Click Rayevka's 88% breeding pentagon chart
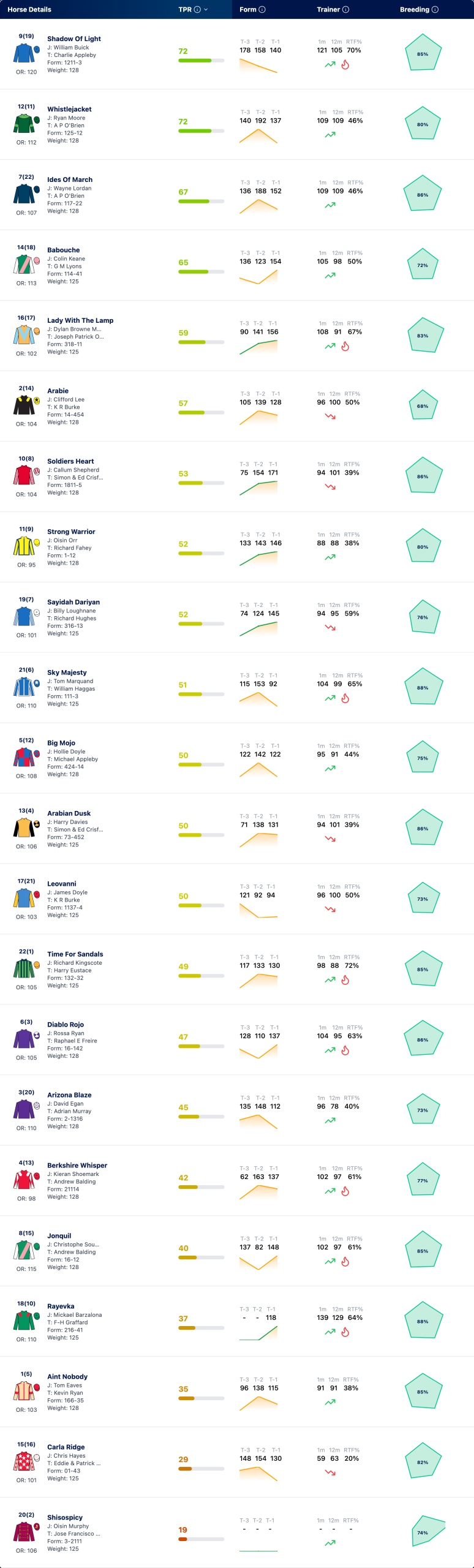 coord(423,1321)
